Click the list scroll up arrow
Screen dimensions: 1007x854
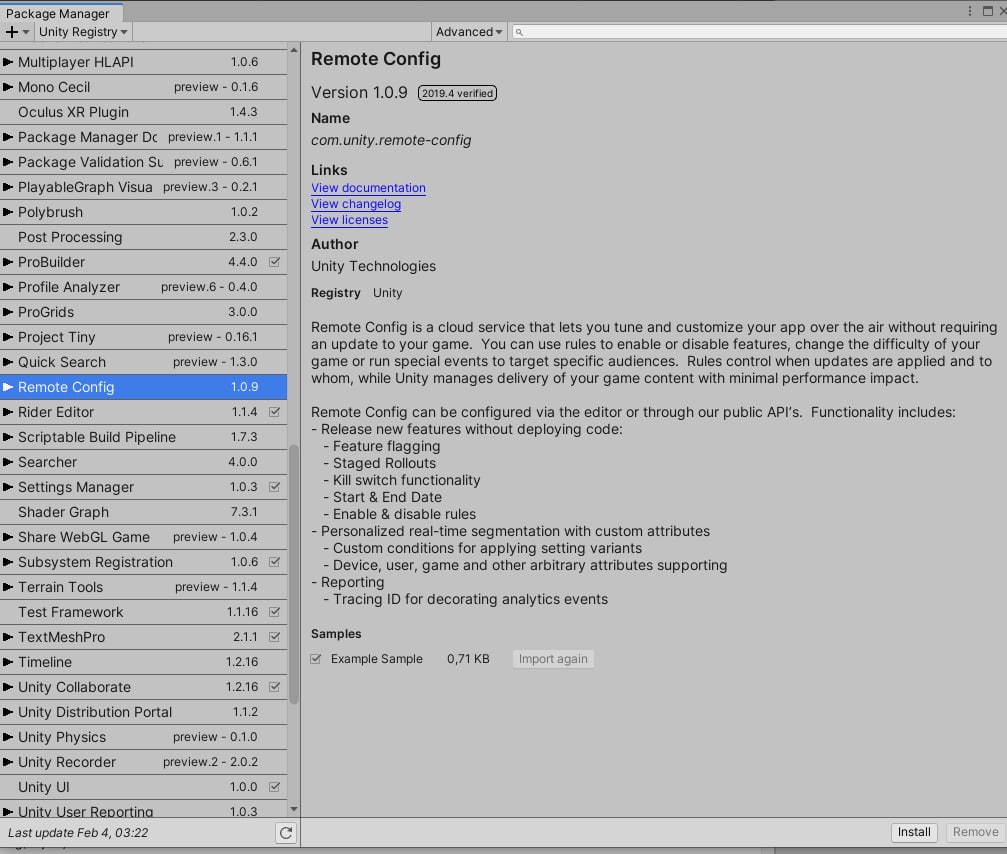pos(293,49)
